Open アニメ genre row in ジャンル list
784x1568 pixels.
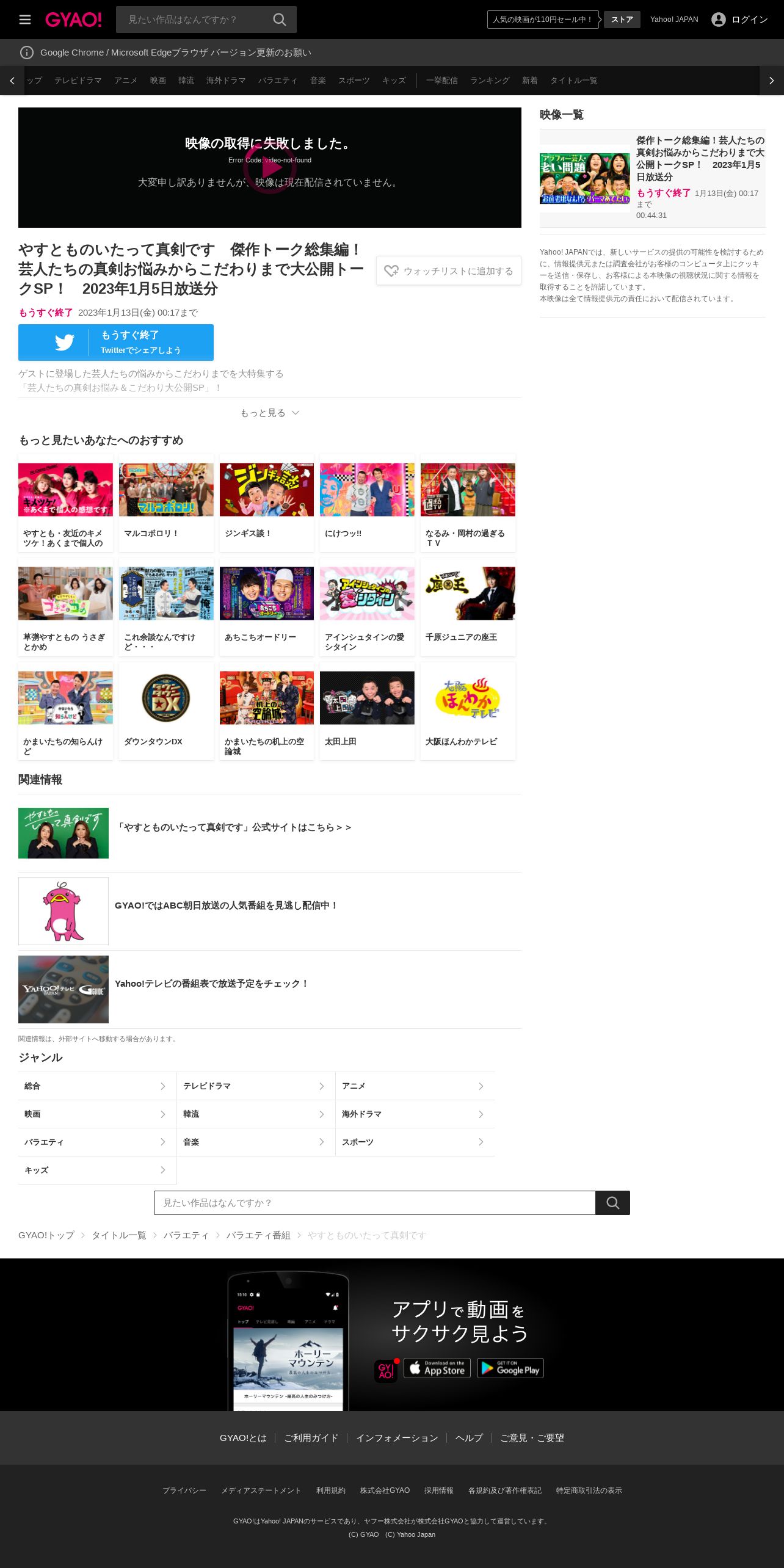coord(415,1086)
